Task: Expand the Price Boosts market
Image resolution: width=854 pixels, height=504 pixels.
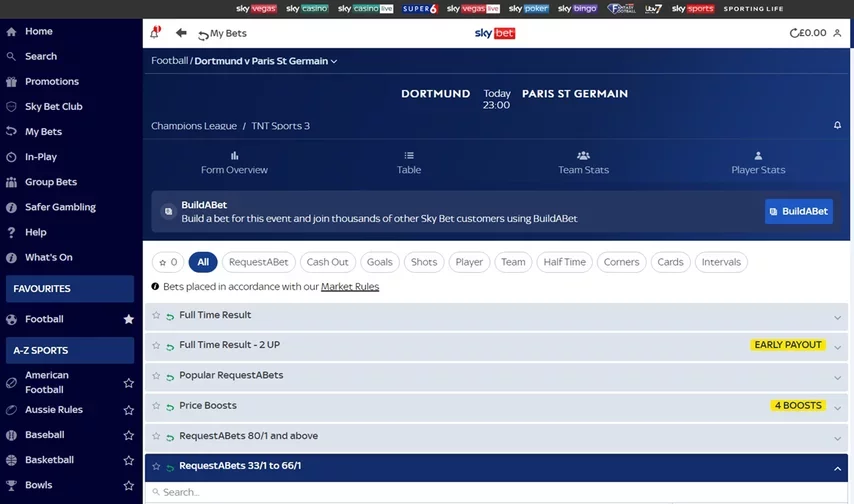Action: point(837,408)
